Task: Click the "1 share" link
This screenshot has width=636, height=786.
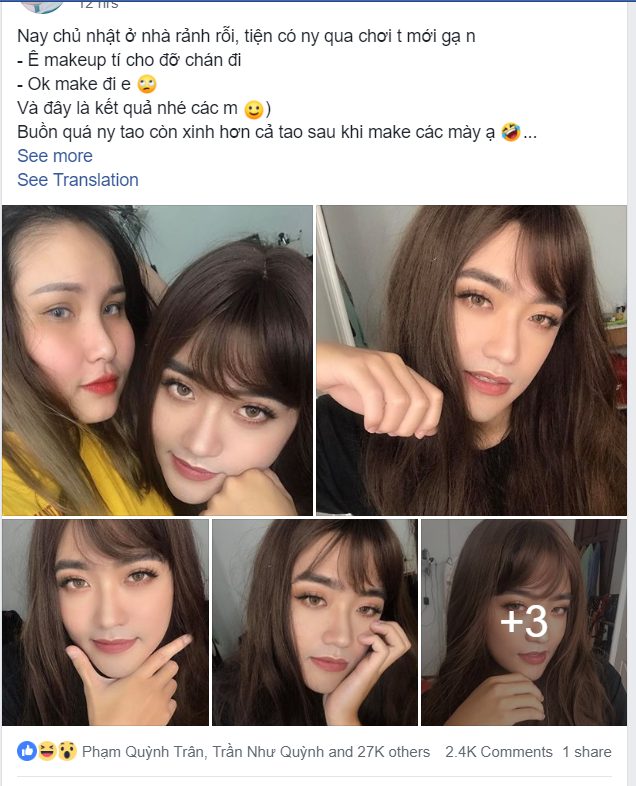Action: click(x=587, y=752)
